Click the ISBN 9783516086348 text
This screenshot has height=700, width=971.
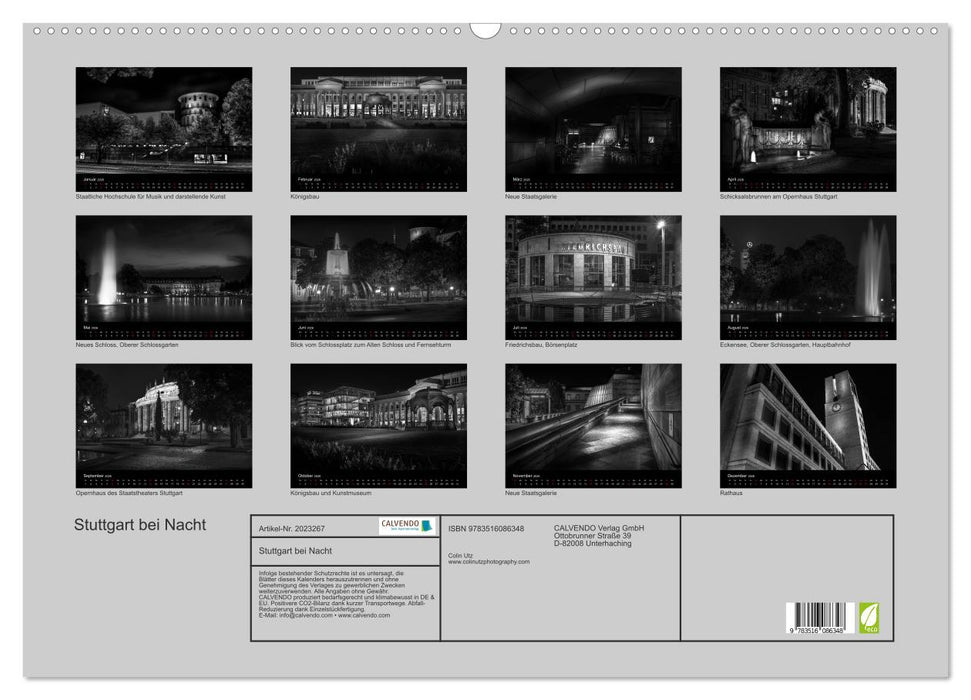pyautogui.click(x=486, y=528)
